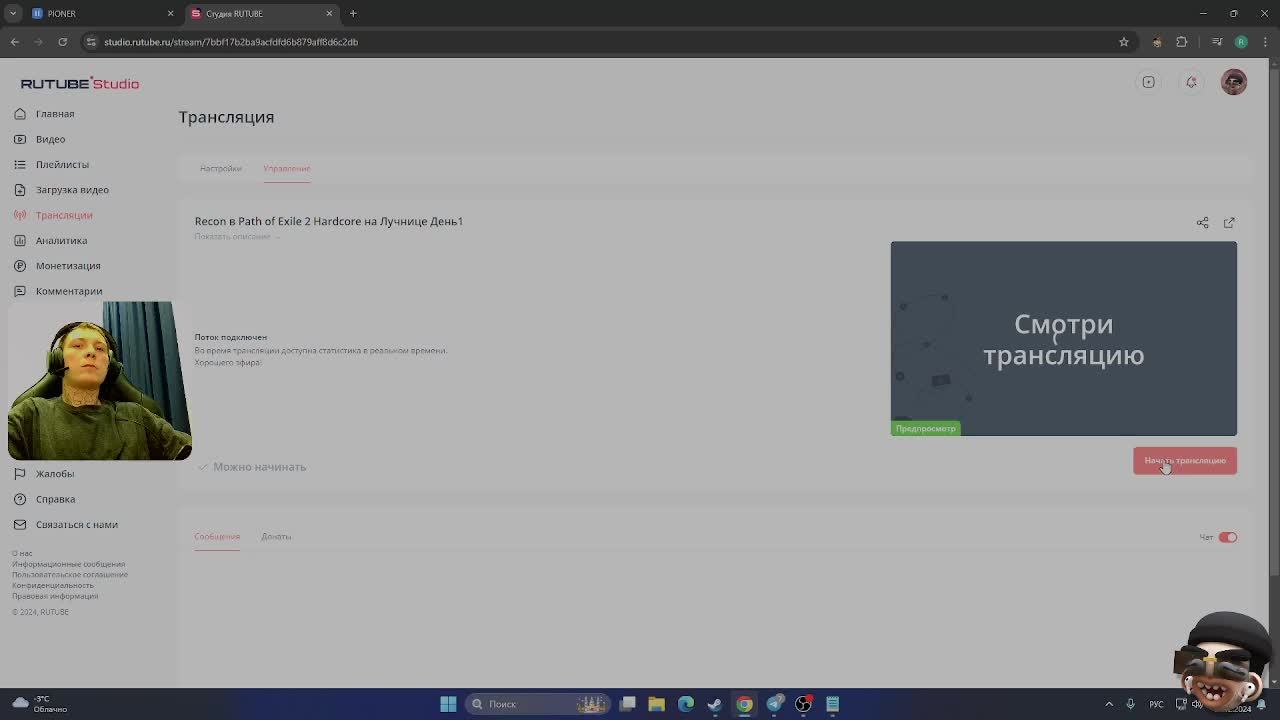Open Информационные сообщения footer link
Viewport: 1280px width, 720px height.
coord(69,564)
